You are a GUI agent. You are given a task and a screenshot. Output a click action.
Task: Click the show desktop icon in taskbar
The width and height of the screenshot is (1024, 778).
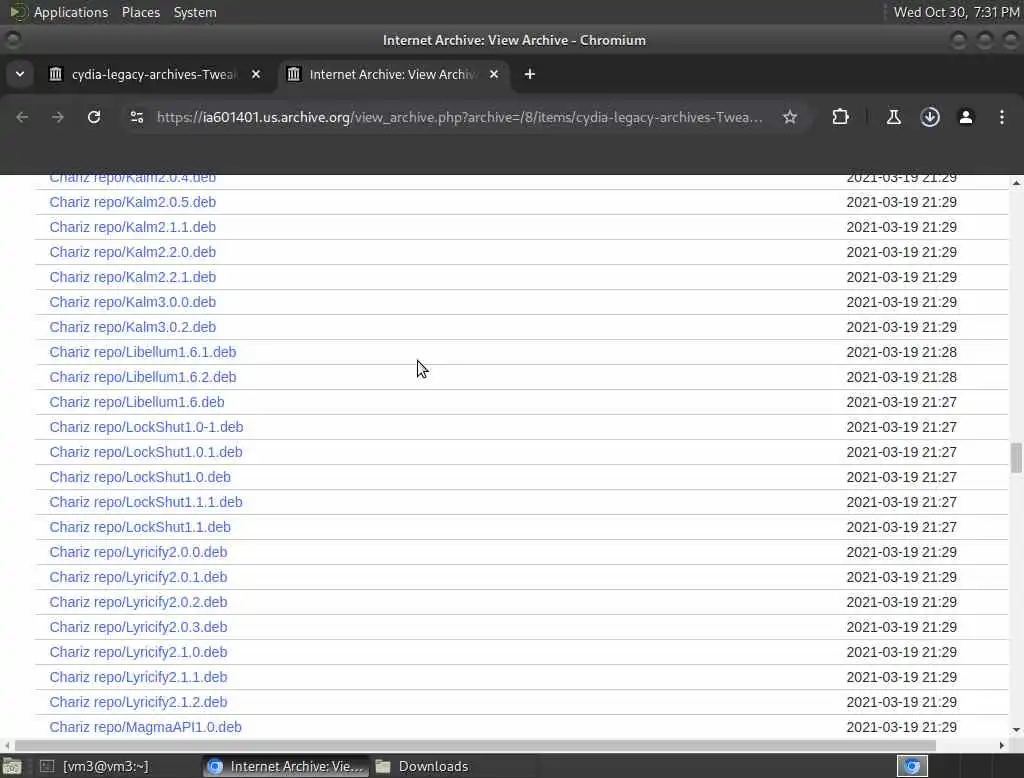coord(12,766)
